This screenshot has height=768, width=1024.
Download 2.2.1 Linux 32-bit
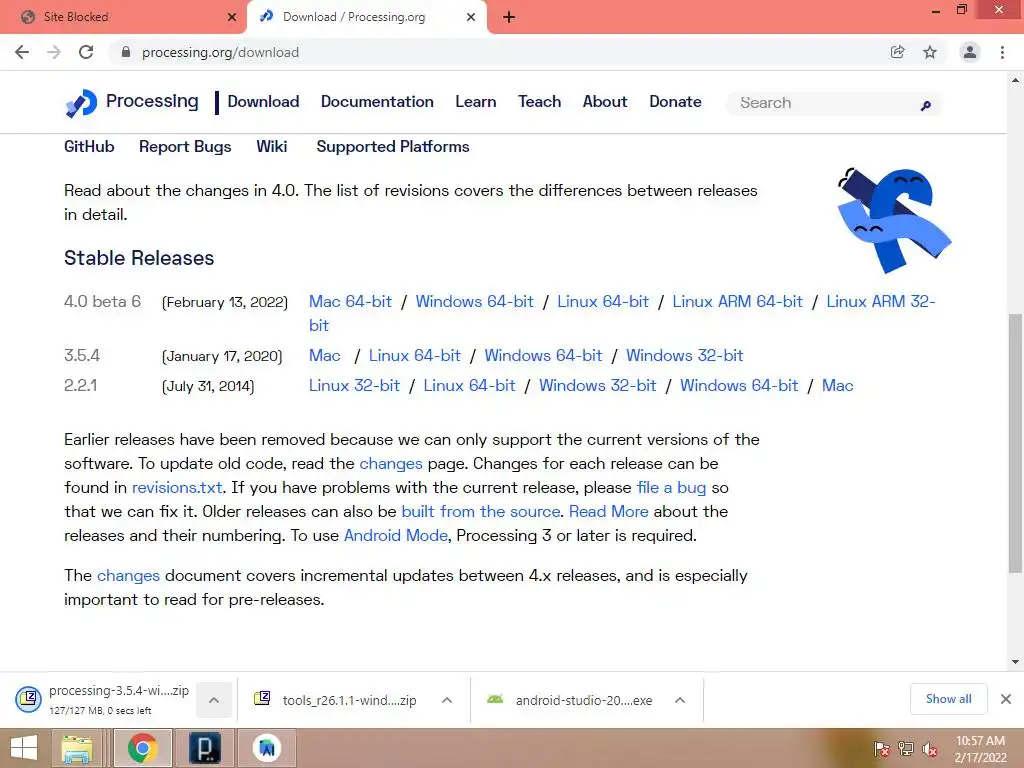pyautogui.click(x=354, y=386)
